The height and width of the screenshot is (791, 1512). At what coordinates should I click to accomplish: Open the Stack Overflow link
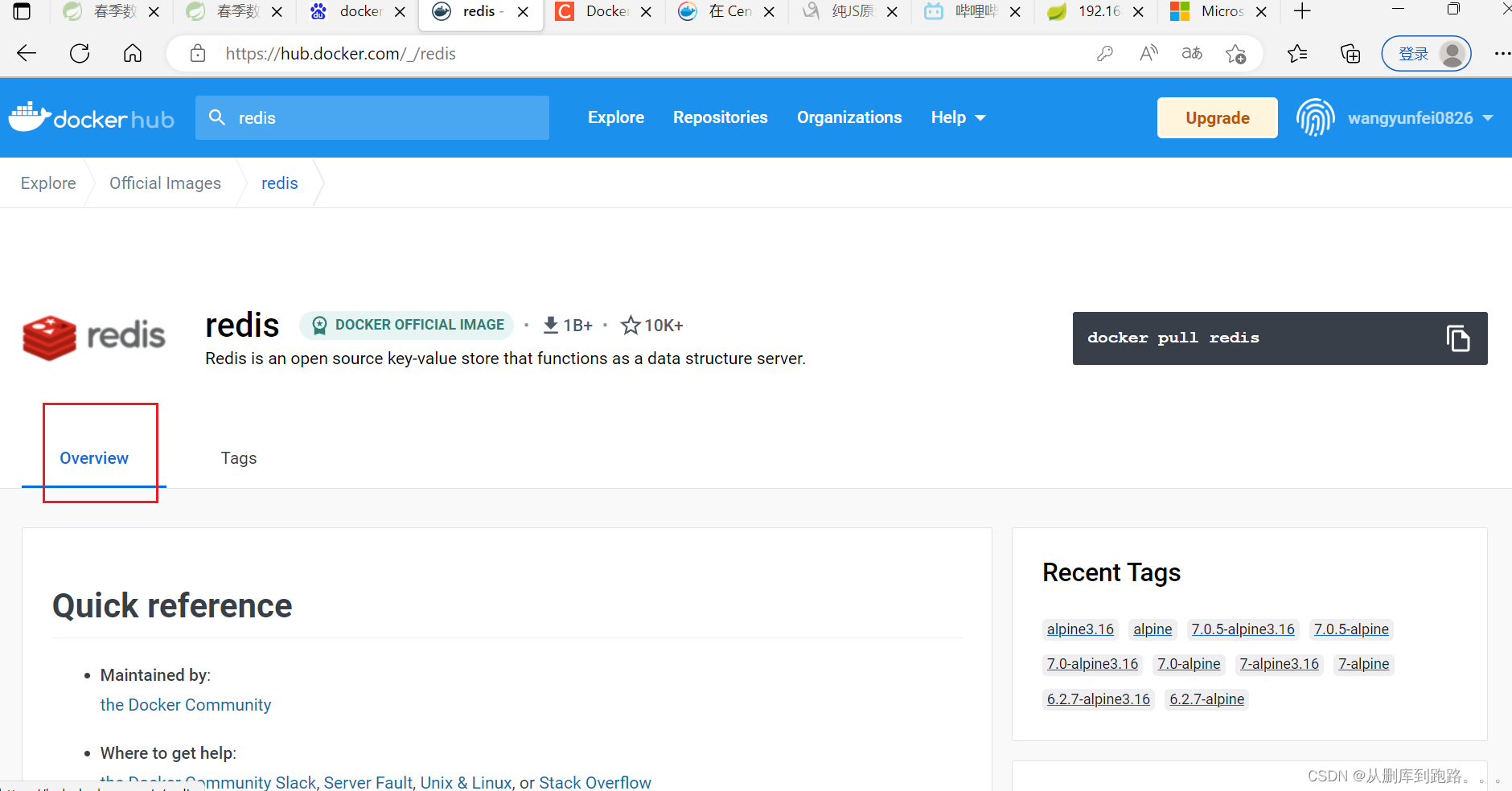[x=595, y=782]
